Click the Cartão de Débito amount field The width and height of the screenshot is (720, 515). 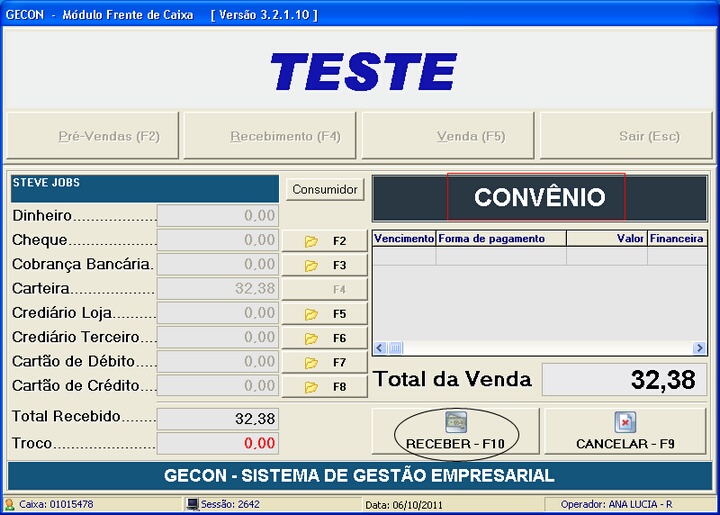coord(218,362)
